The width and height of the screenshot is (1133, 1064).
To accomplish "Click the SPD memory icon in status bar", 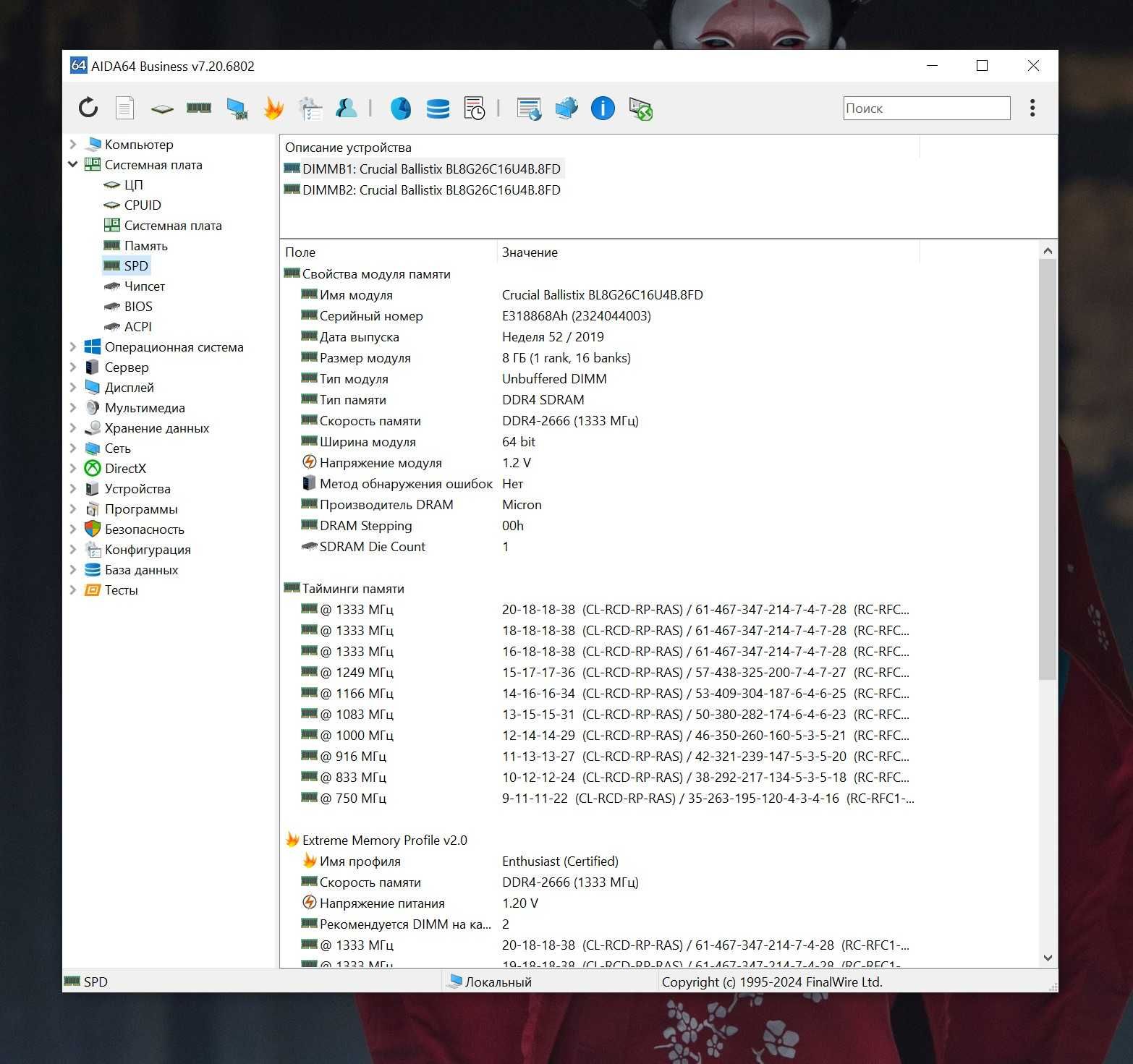I will pos(72,981).
